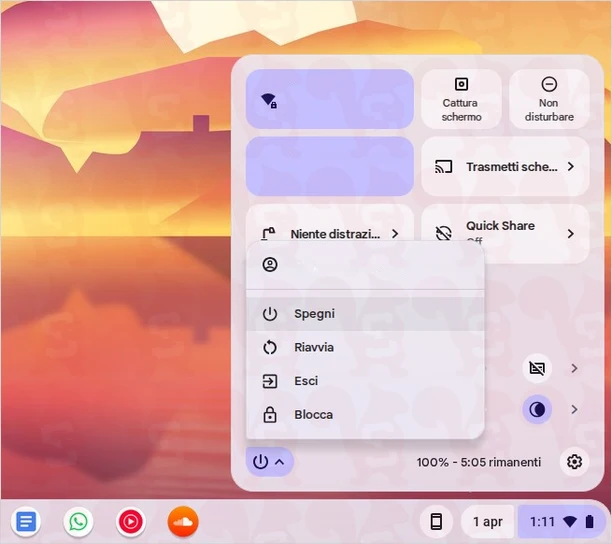Expand Niente distrazioni chevron
612x544 pixels.
tap(395, 234)
